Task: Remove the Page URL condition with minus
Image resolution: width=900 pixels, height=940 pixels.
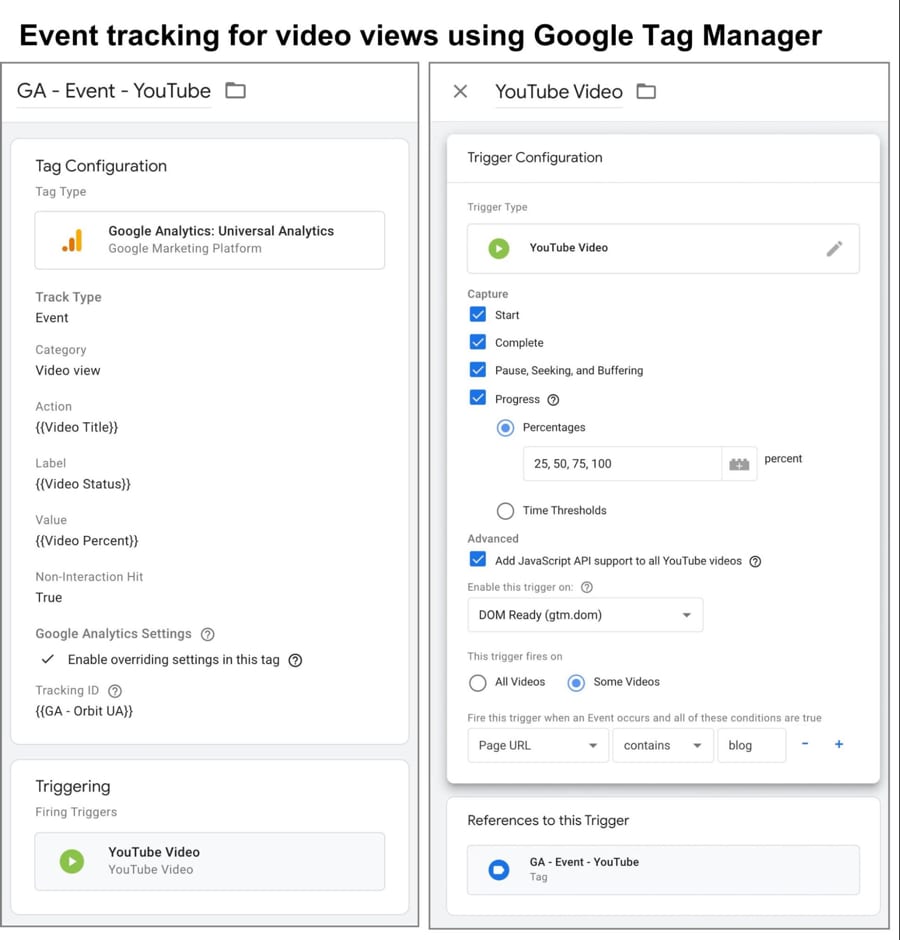Action: pyautogui.click(x=805, y=744)
